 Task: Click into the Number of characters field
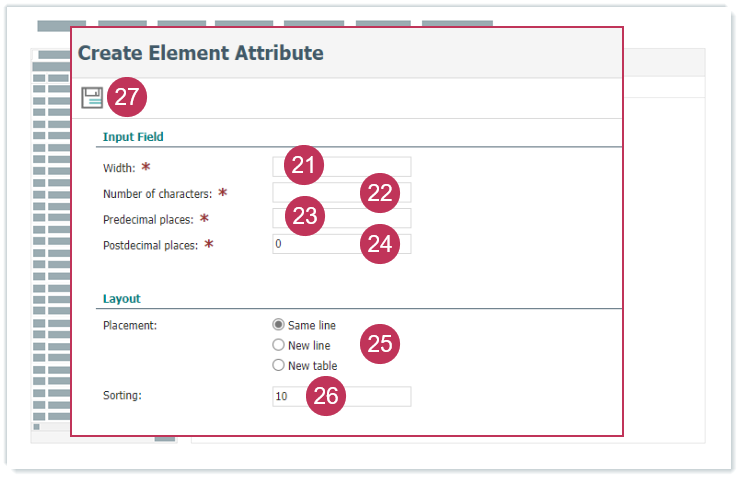click(315, 193)
